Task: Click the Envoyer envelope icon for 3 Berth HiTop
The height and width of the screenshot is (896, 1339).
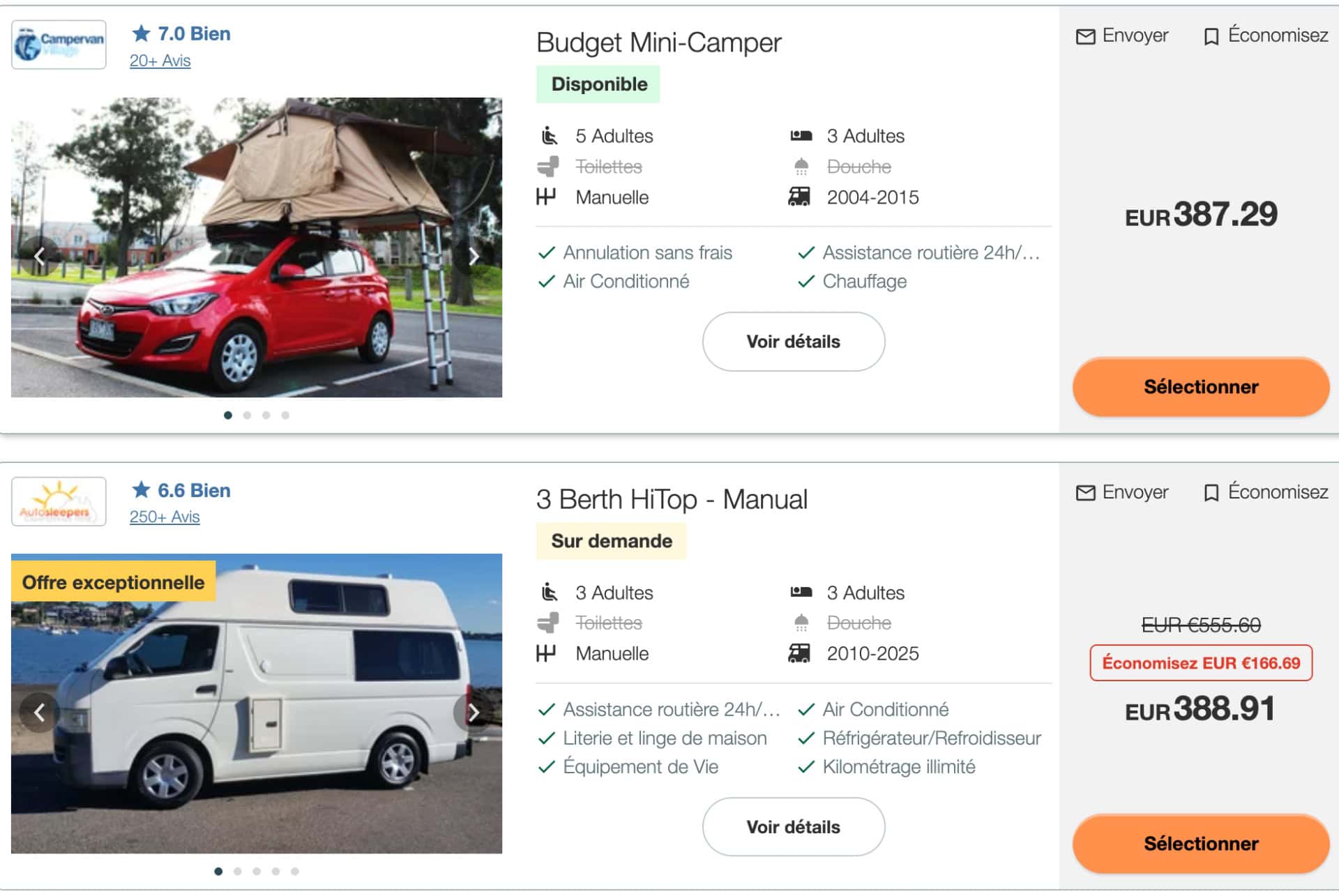Action: point(1085,492)
